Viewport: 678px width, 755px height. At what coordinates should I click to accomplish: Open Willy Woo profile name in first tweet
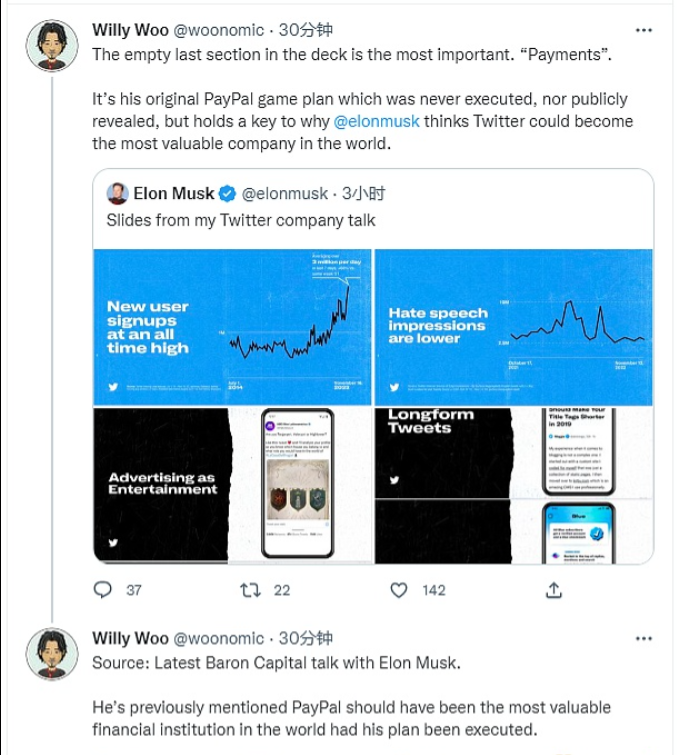coord(130,29)
